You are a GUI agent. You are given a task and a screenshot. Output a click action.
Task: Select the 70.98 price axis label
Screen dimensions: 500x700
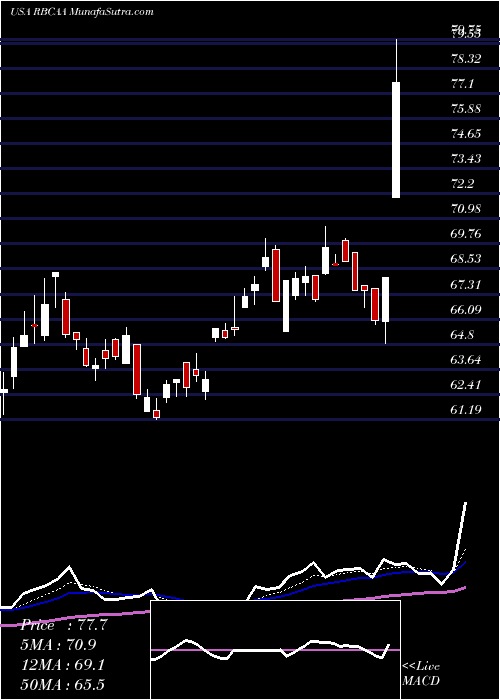pos(468,208)
